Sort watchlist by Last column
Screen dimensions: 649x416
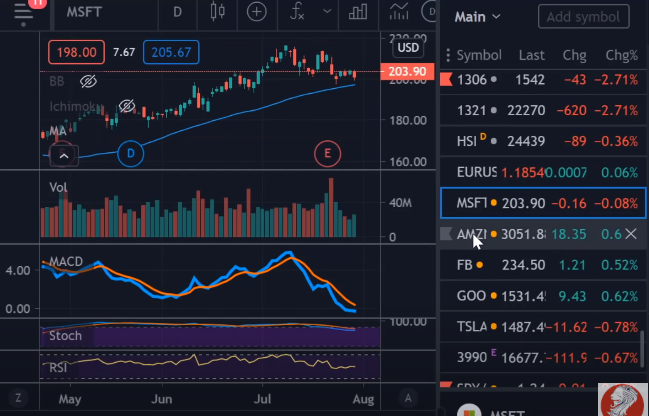click(x=532, y=55)
